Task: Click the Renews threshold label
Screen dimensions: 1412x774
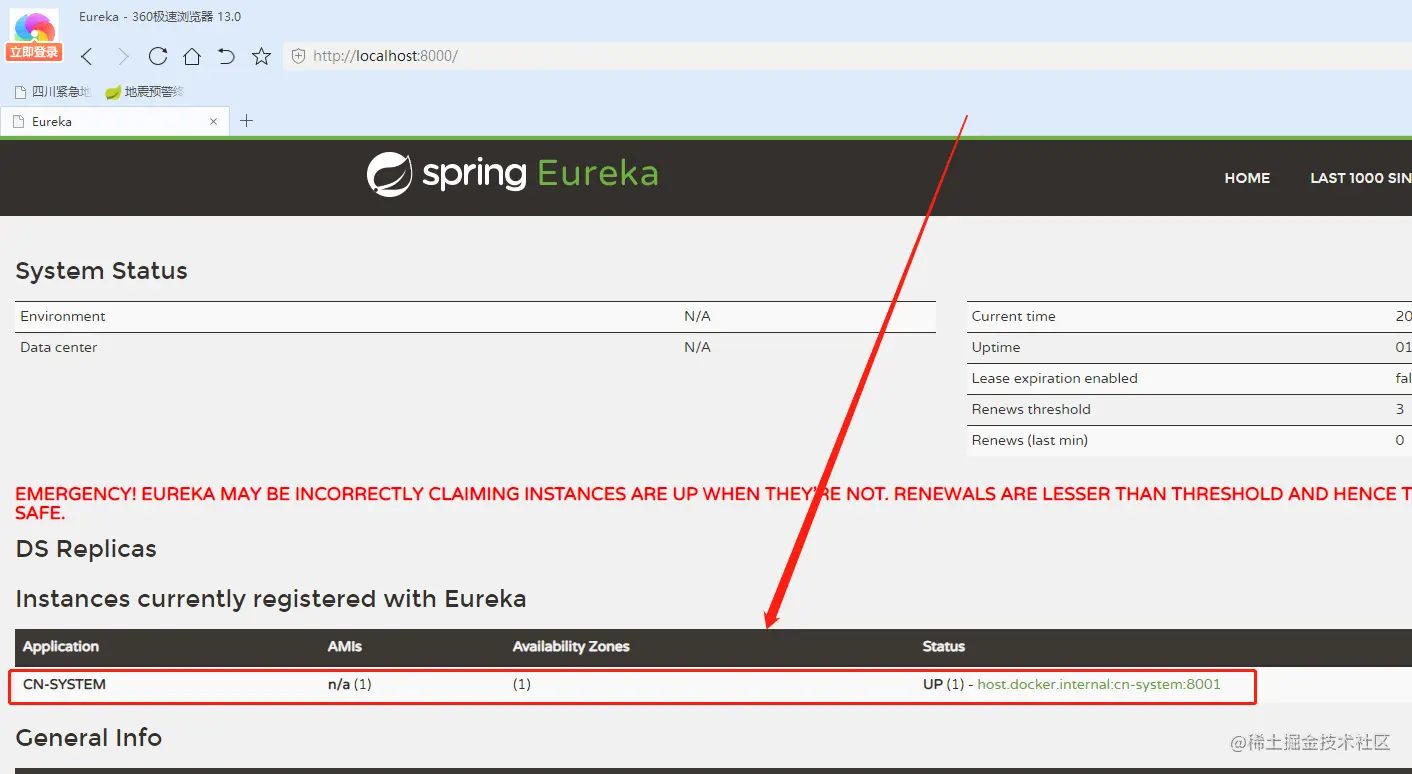Action: [1031, 409]
